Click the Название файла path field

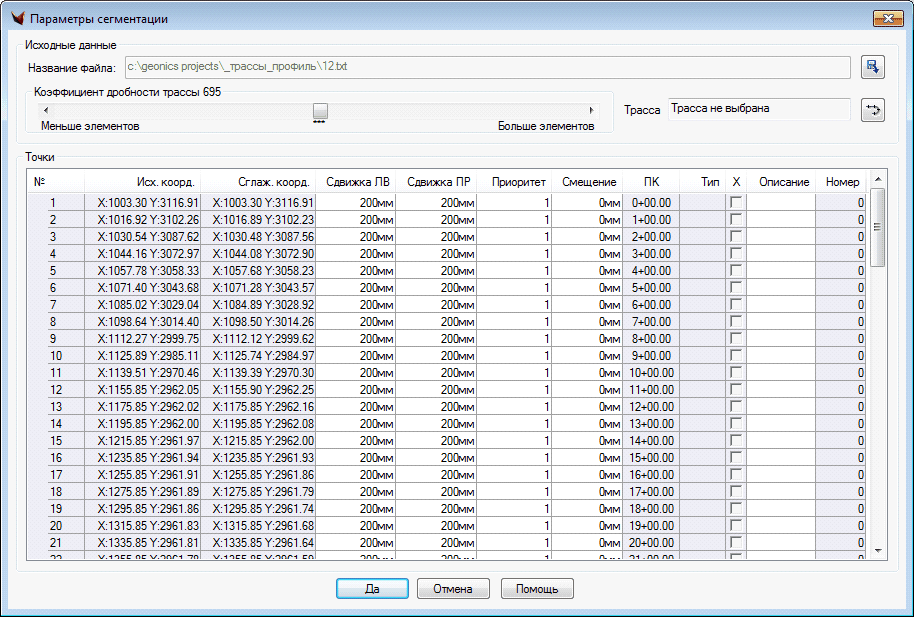[486, 67]
